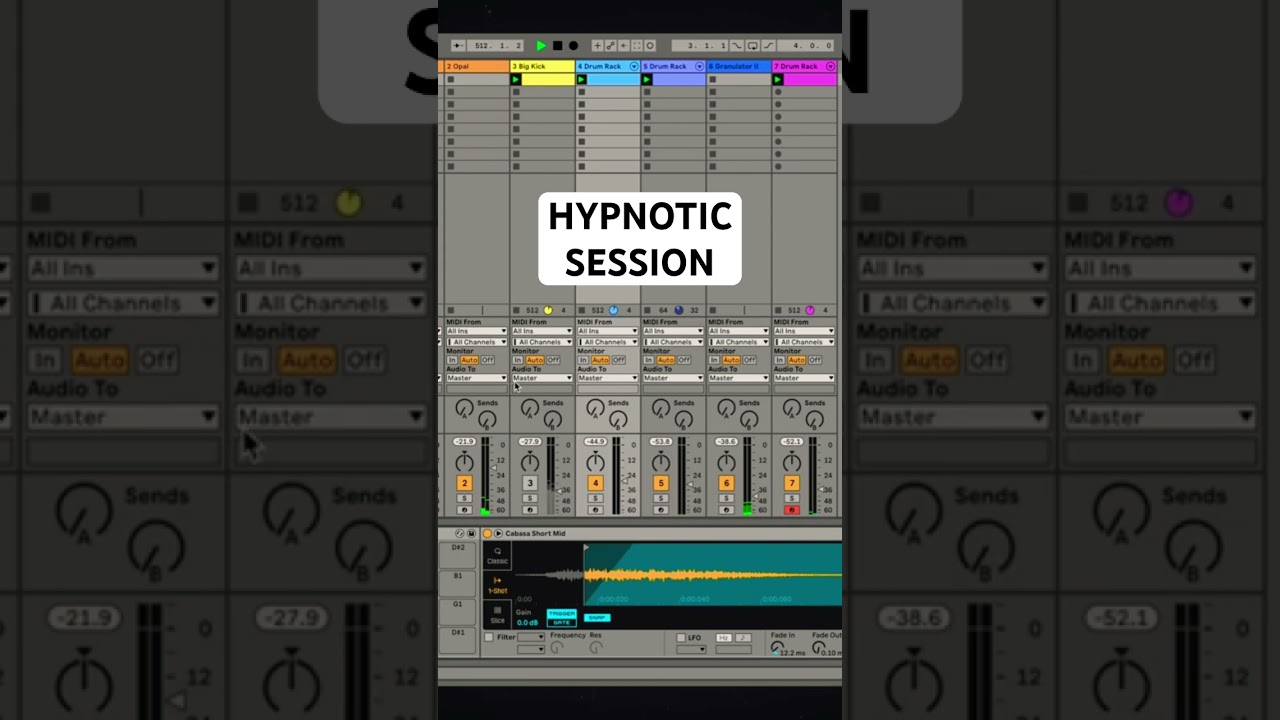Image resolution: width=1280 pixels, height=720 pixels.
Task: Enable track activator 3 on Big Kick
Action: 530,483
